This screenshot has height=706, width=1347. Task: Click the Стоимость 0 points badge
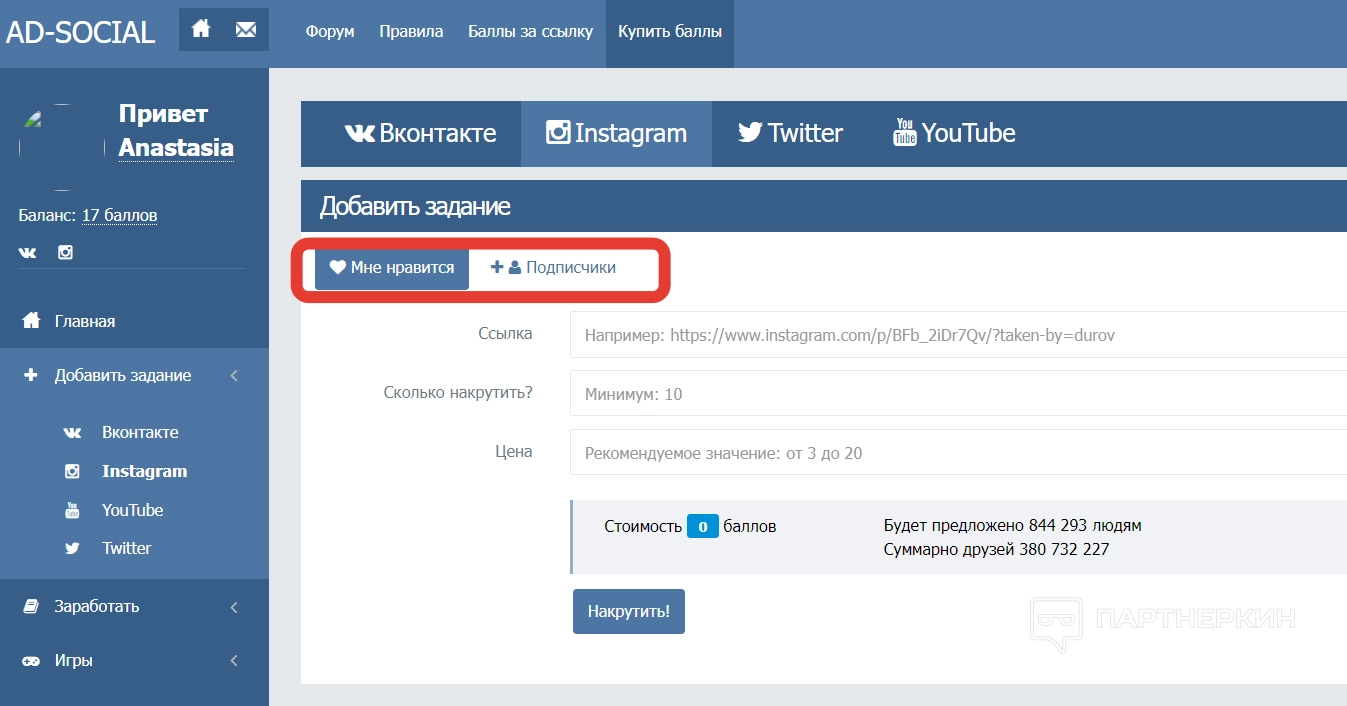point(703,526)
